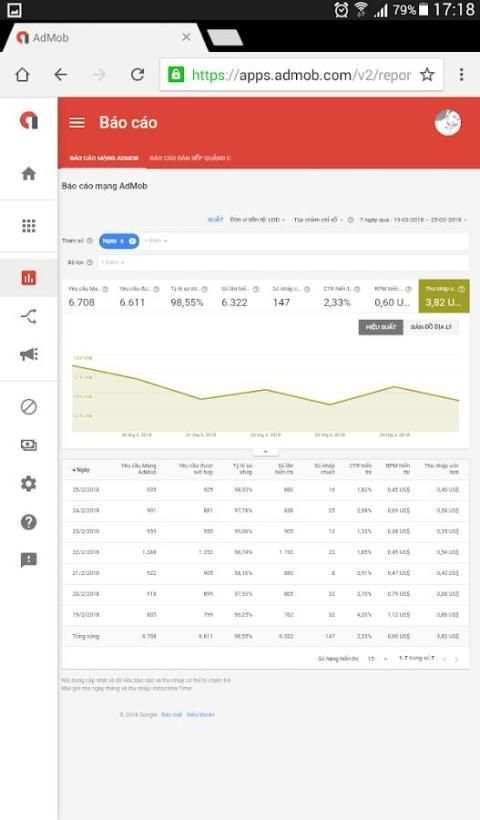Collapse the chart with the small arrow below it
The image size is (480, 820).
(266, 451)
